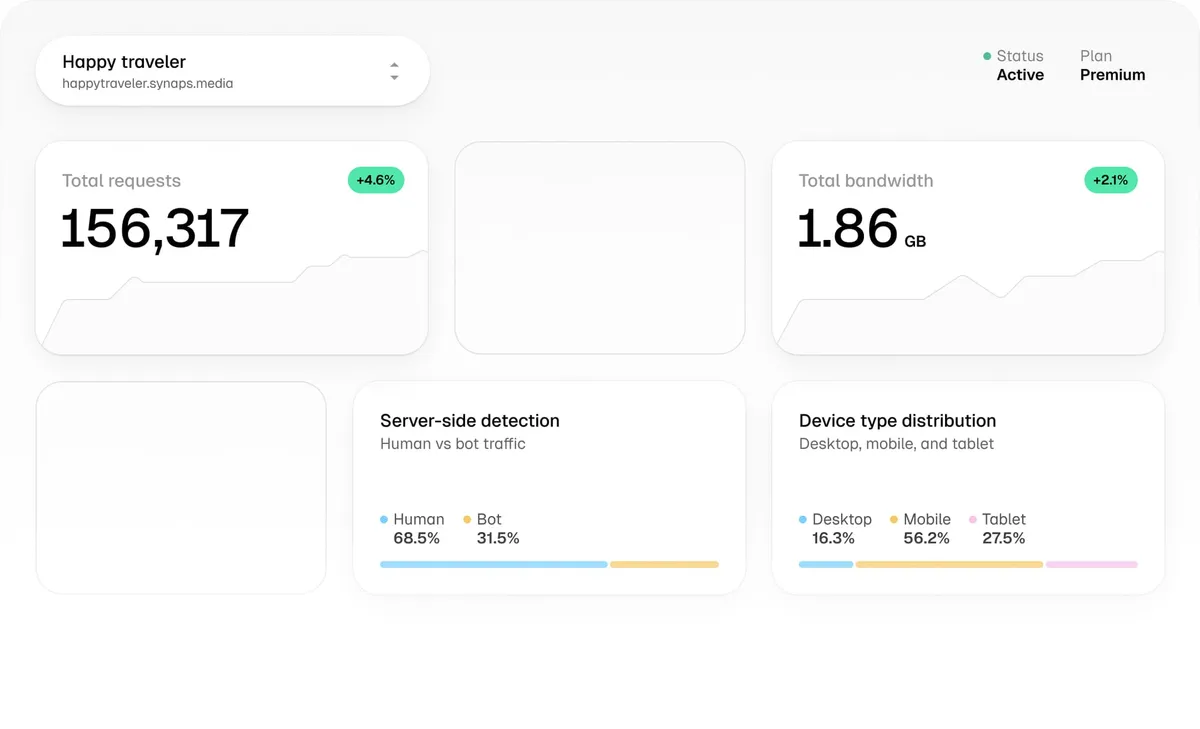The height and width of the screenshot is (729, 1200).
Task: Click the 156,317 requests figure
Action: pos(154,229)
